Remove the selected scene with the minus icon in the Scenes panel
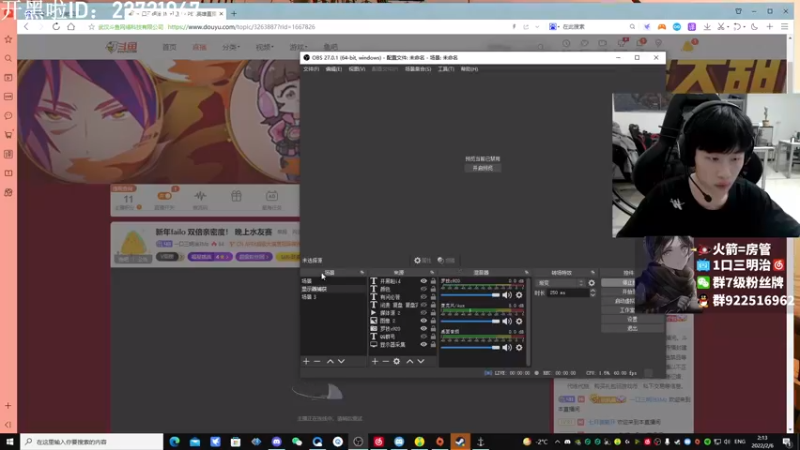 coord(317,361)
